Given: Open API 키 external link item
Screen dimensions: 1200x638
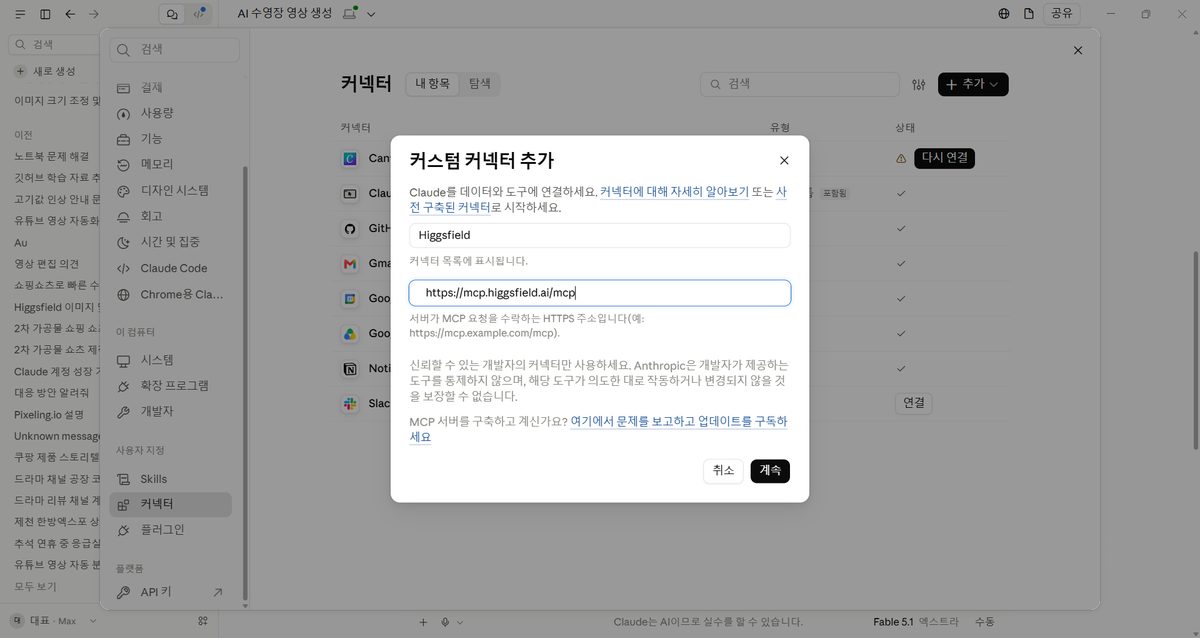Looking at the screenshot, I should (170, 592).
